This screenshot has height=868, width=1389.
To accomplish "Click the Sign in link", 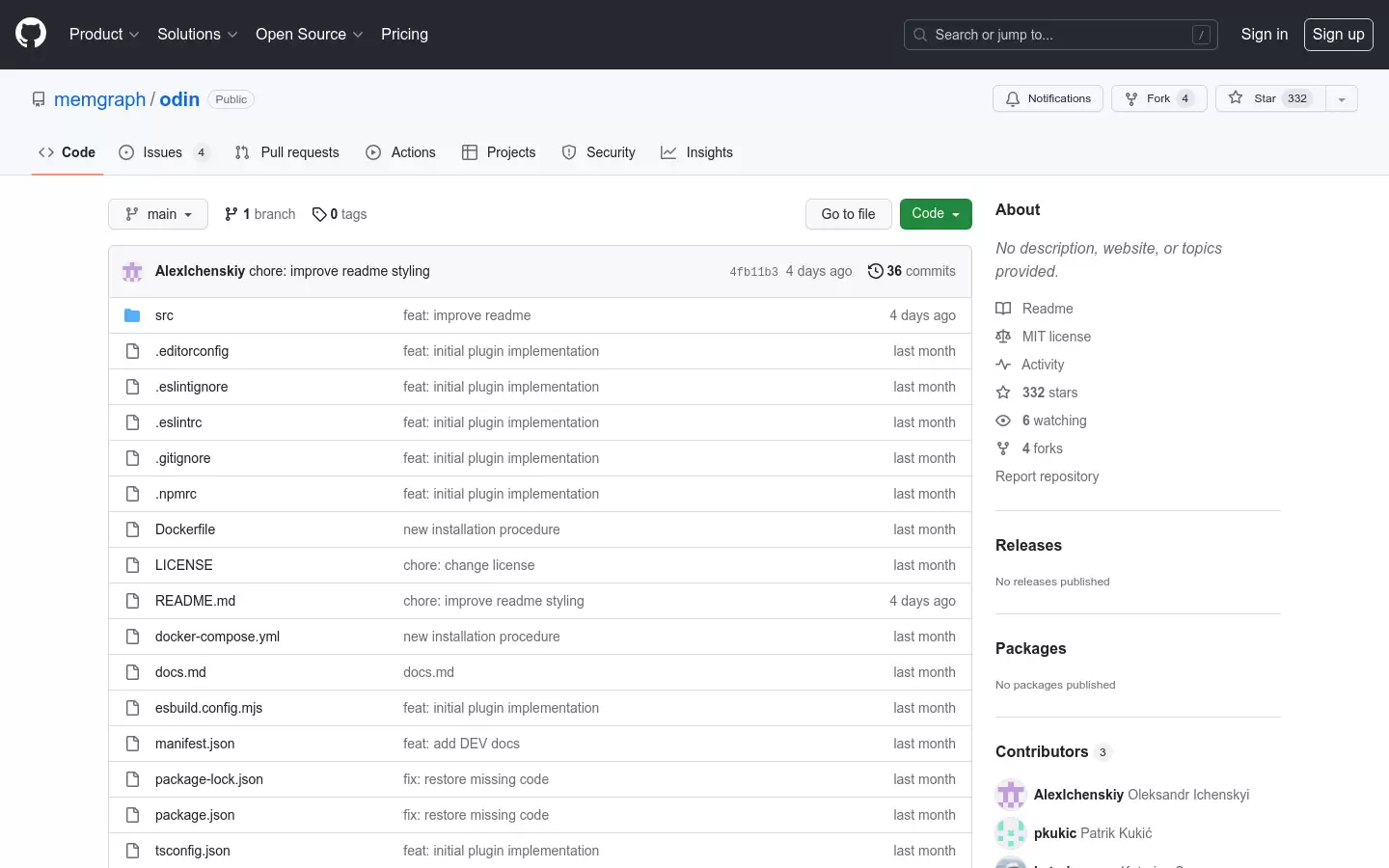I will [1264, 34].
